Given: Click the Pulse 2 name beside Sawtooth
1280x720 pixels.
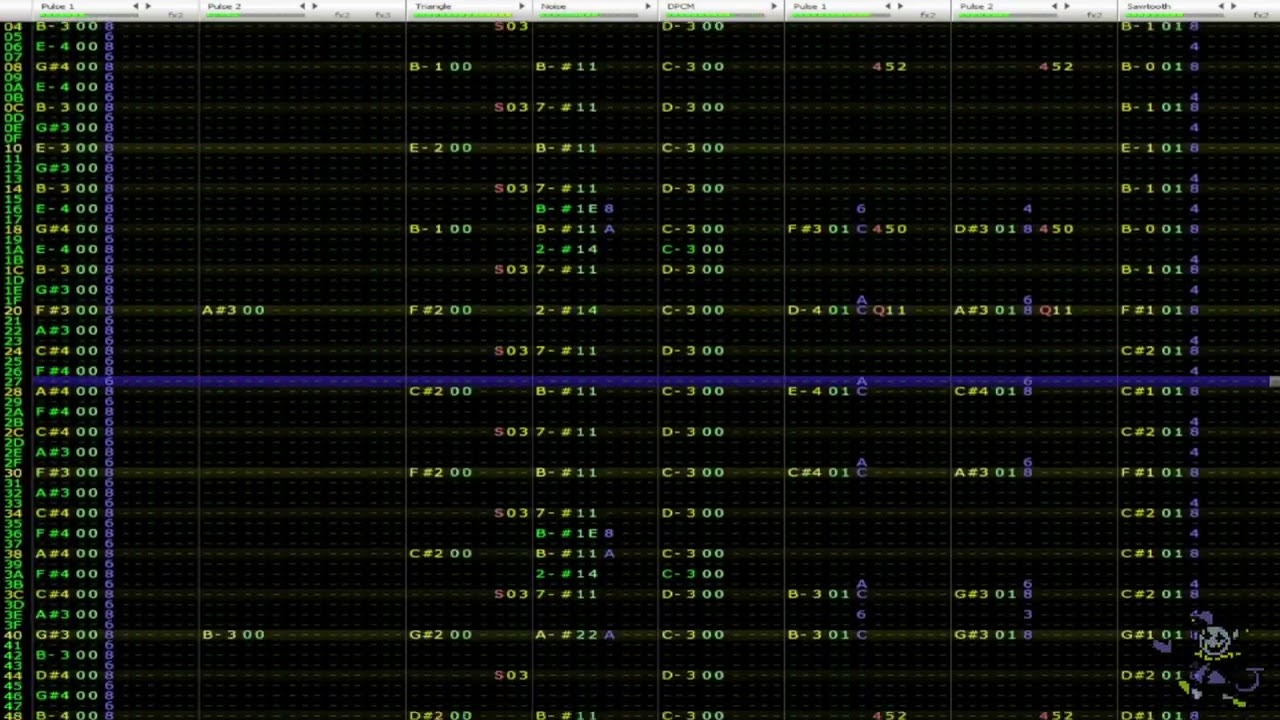Looking at the screenshot, I should [977, 6].
